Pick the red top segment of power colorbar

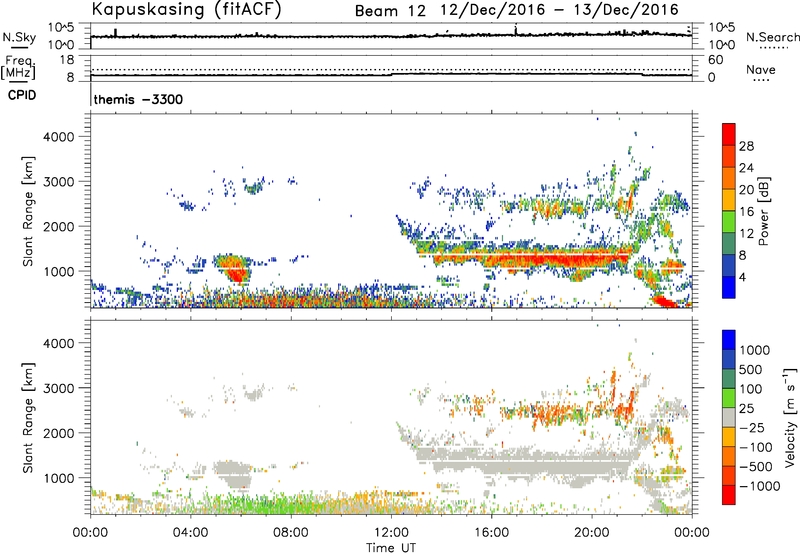[729, 135]
